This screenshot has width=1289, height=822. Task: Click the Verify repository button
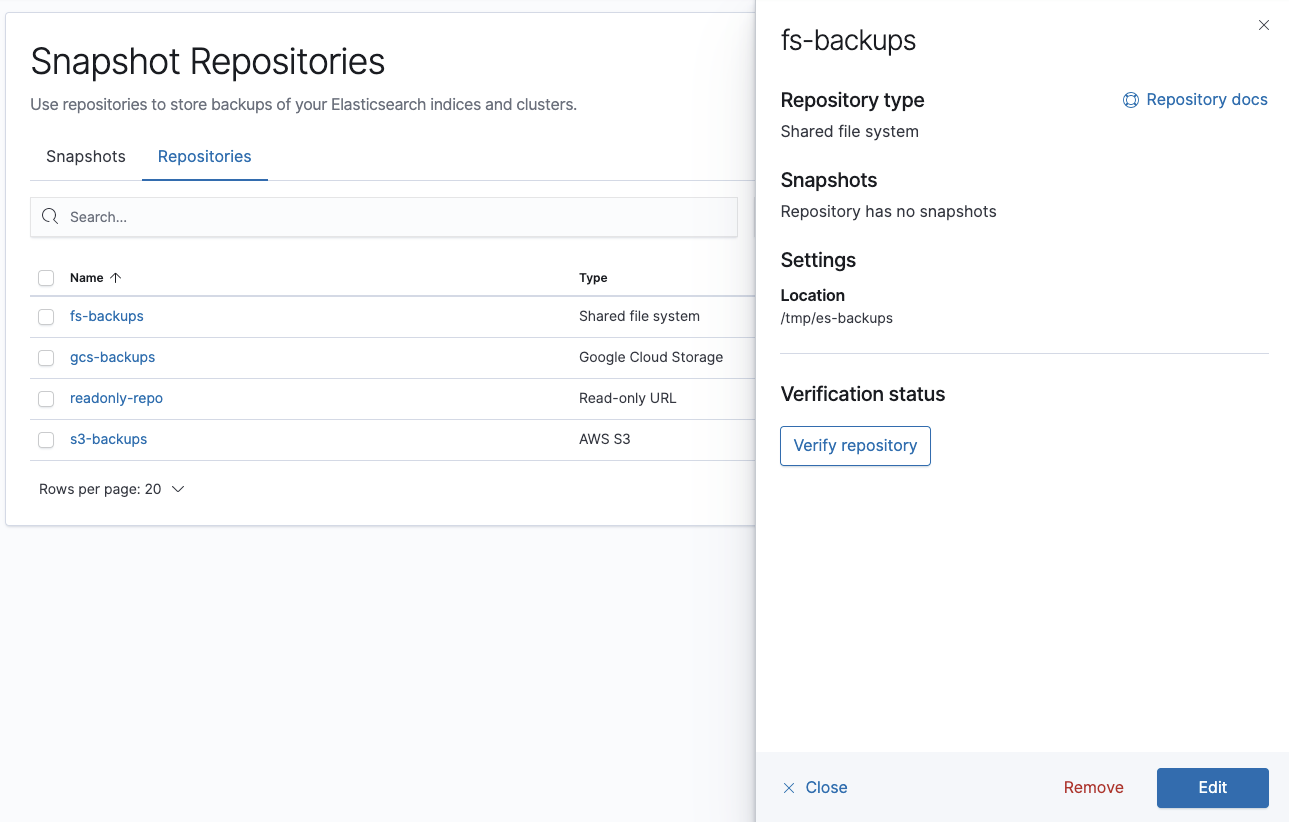(855, 446)
